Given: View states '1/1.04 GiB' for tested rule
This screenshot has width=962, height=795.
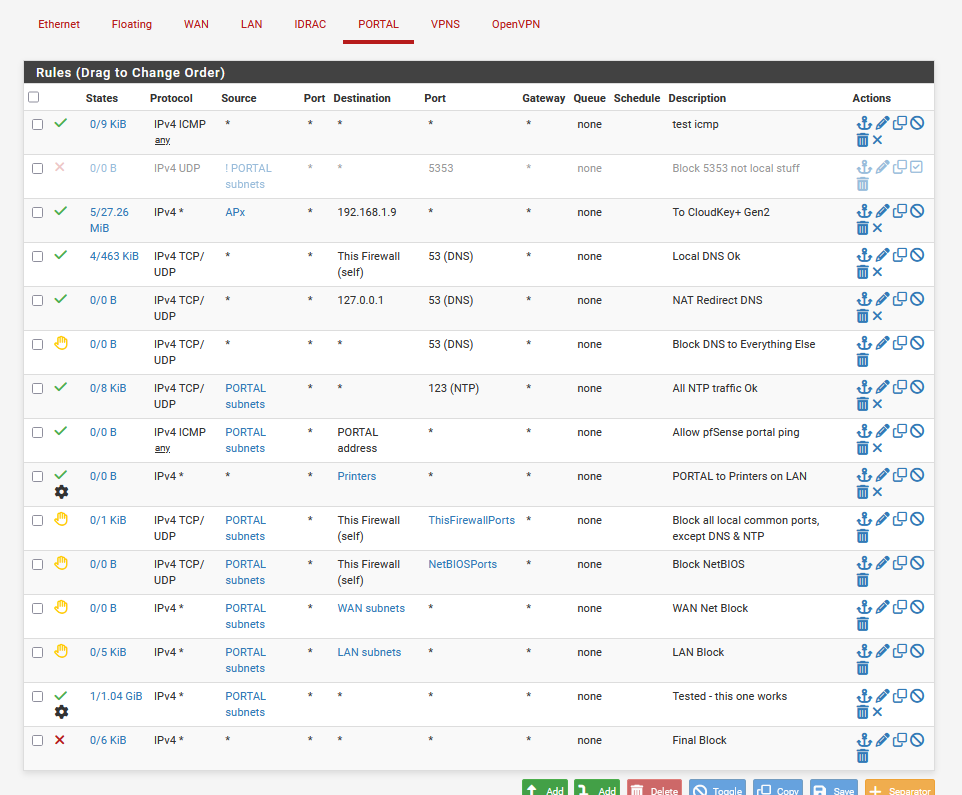Looking at the screenshot, I should click(x=116, y=696).
